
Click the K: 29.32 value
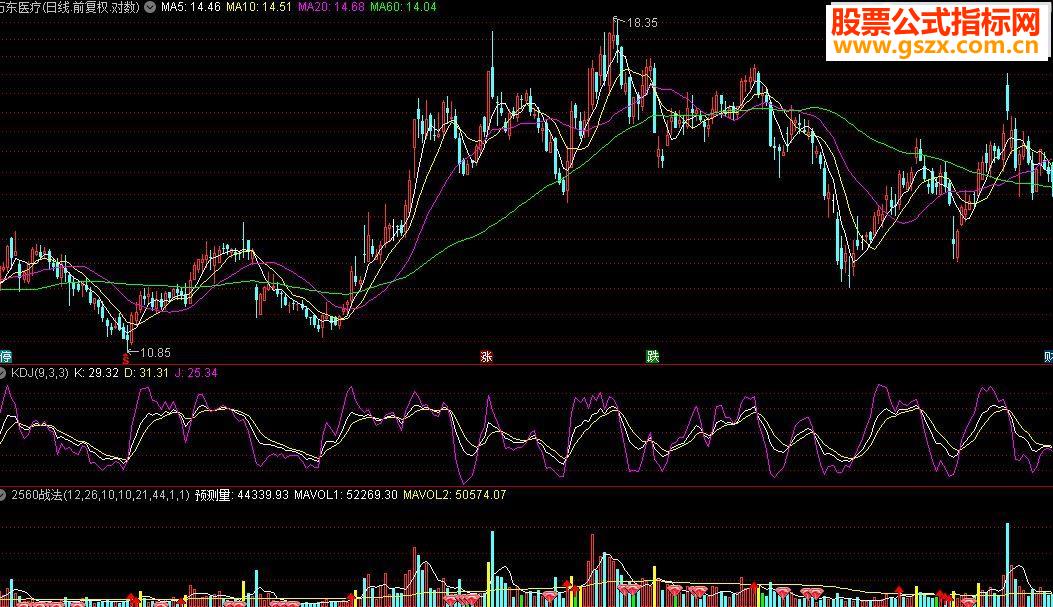[96, 373]
